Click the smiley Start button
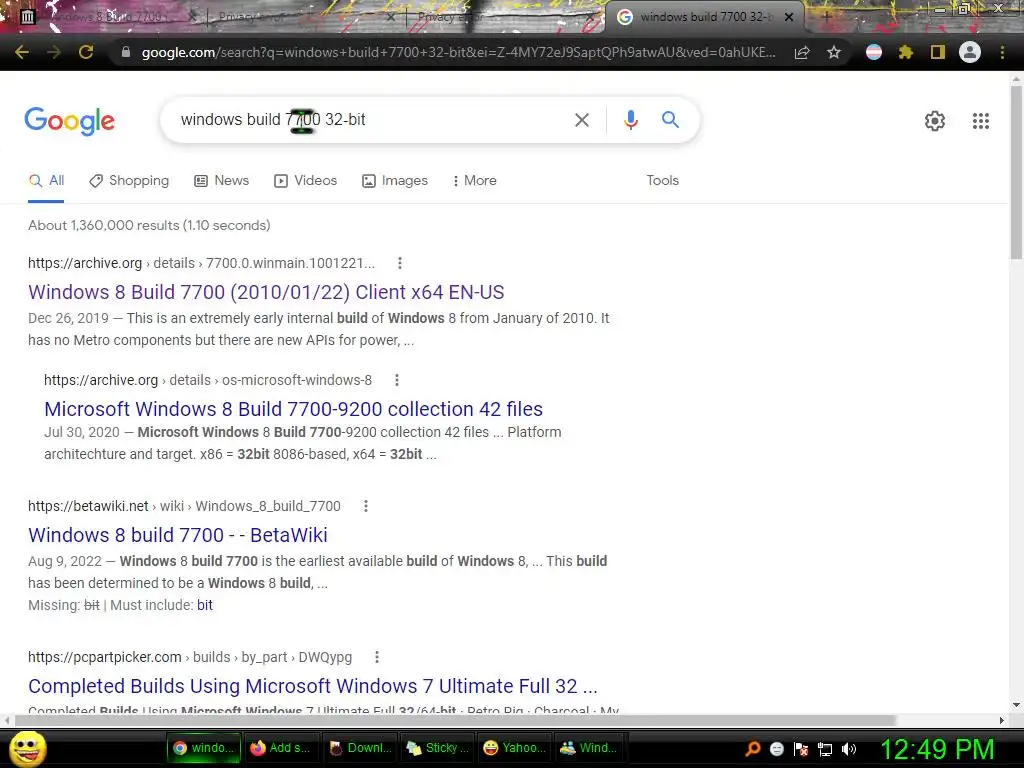This screenshot has width=1024, height=768. click(x=27, y=748)
